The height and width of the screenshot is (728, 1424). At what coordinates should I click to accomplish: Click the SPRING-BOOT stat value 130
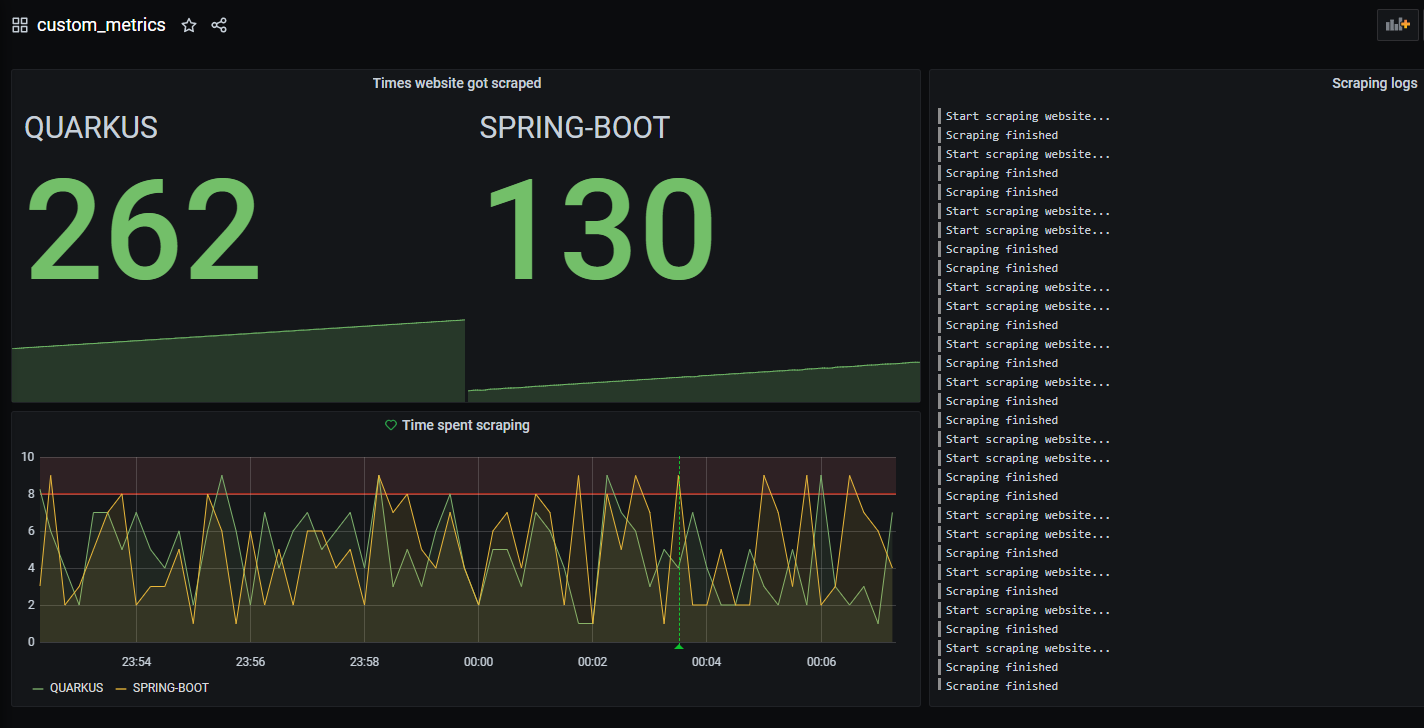click(x=599, y=229)
